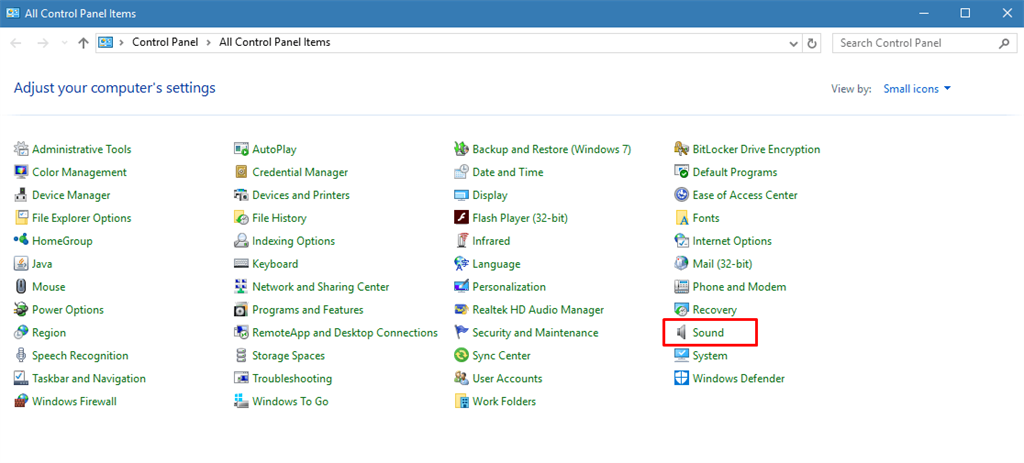
Task: Open the Windows Firewall icon
Action: pyautogui.click(x=21, y=402)
